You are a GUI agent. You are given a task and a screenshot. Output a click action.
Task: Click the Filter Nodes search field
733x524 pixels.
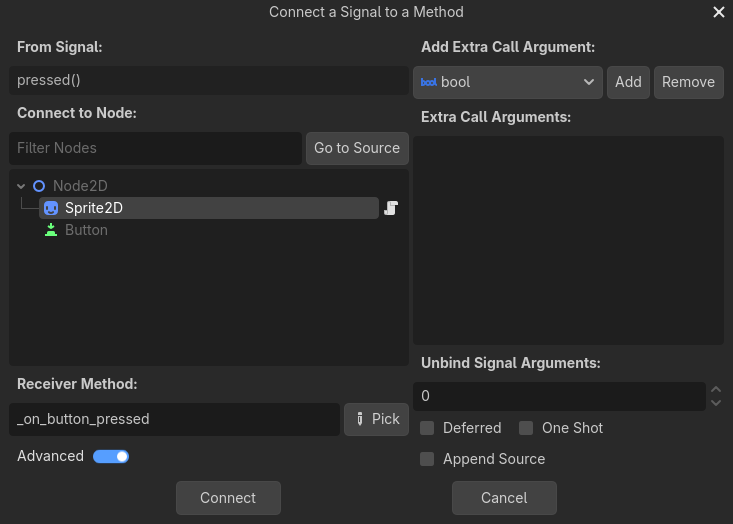(155, 148)
